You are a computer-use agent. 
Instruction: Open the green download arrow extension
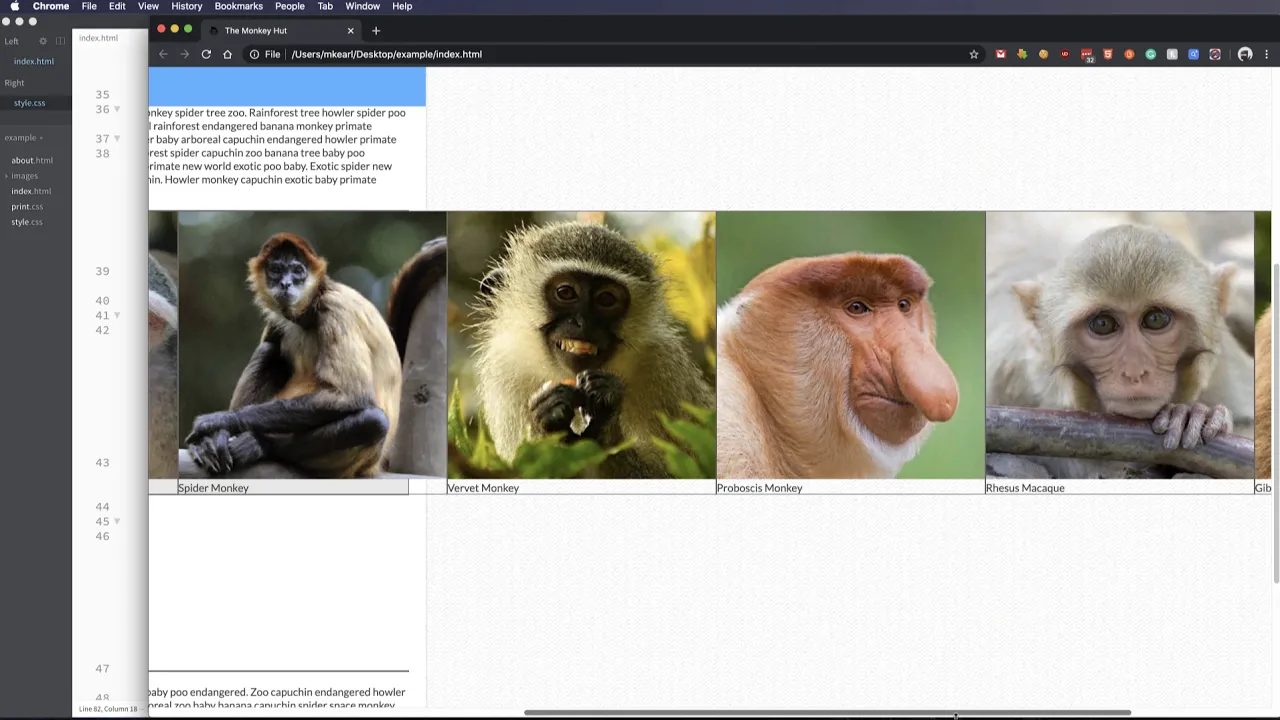pos(1022,54)
